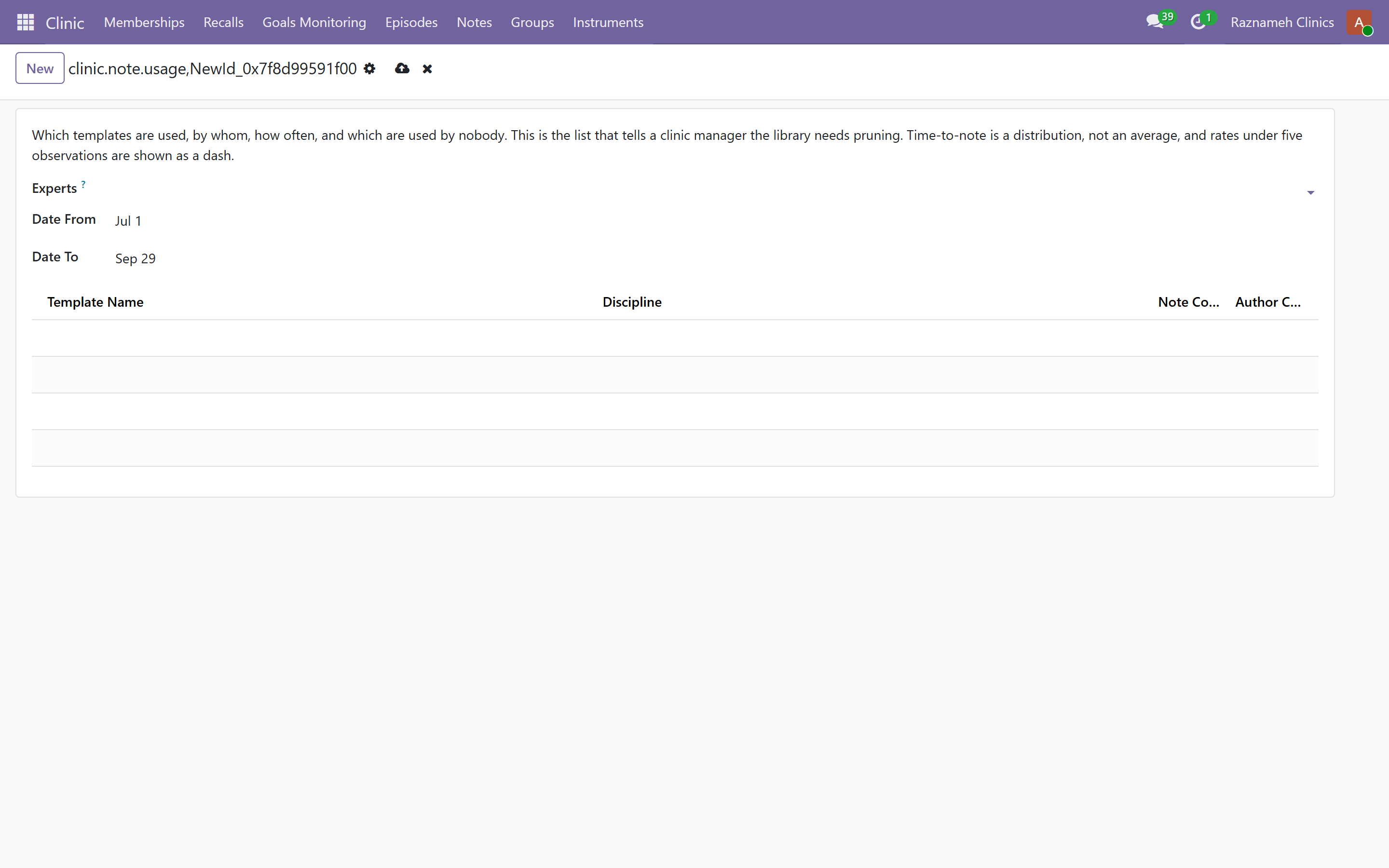Open the user avatar menu
Viewport: 1389px width, 868px height.
click(1359, 22)
